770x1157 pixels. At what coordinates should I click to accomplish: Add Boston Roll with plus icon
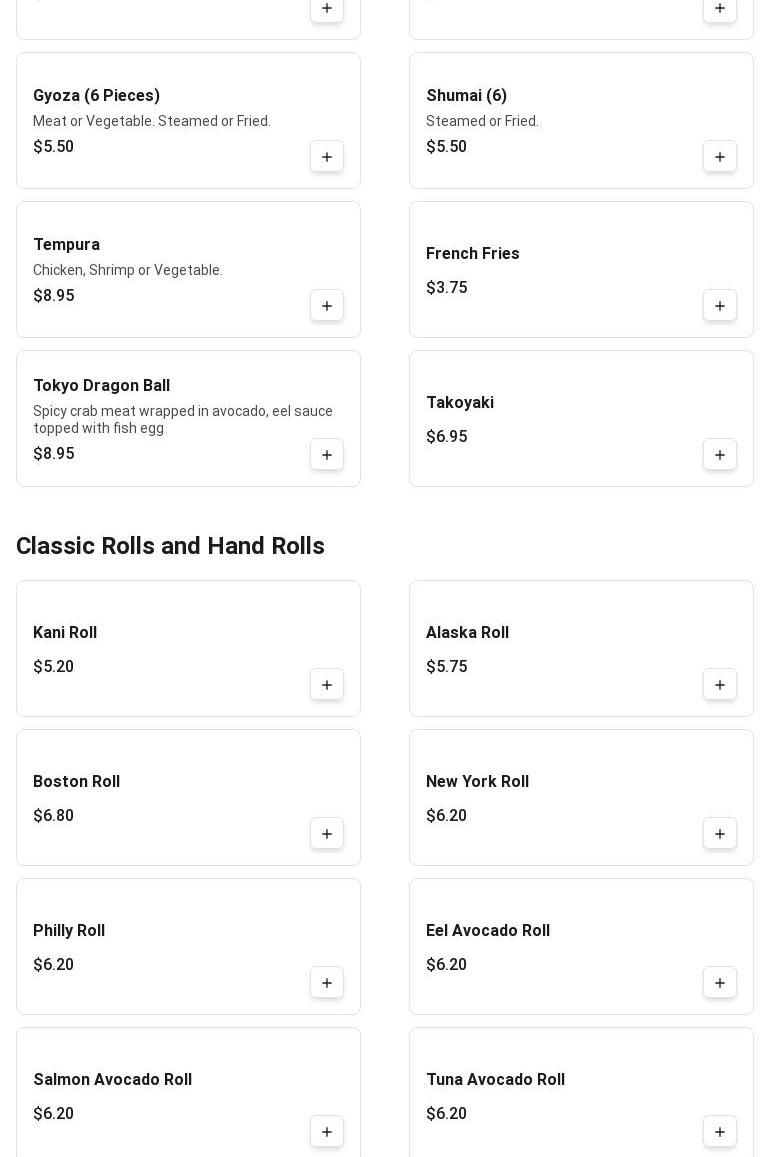tap(327, 834)
